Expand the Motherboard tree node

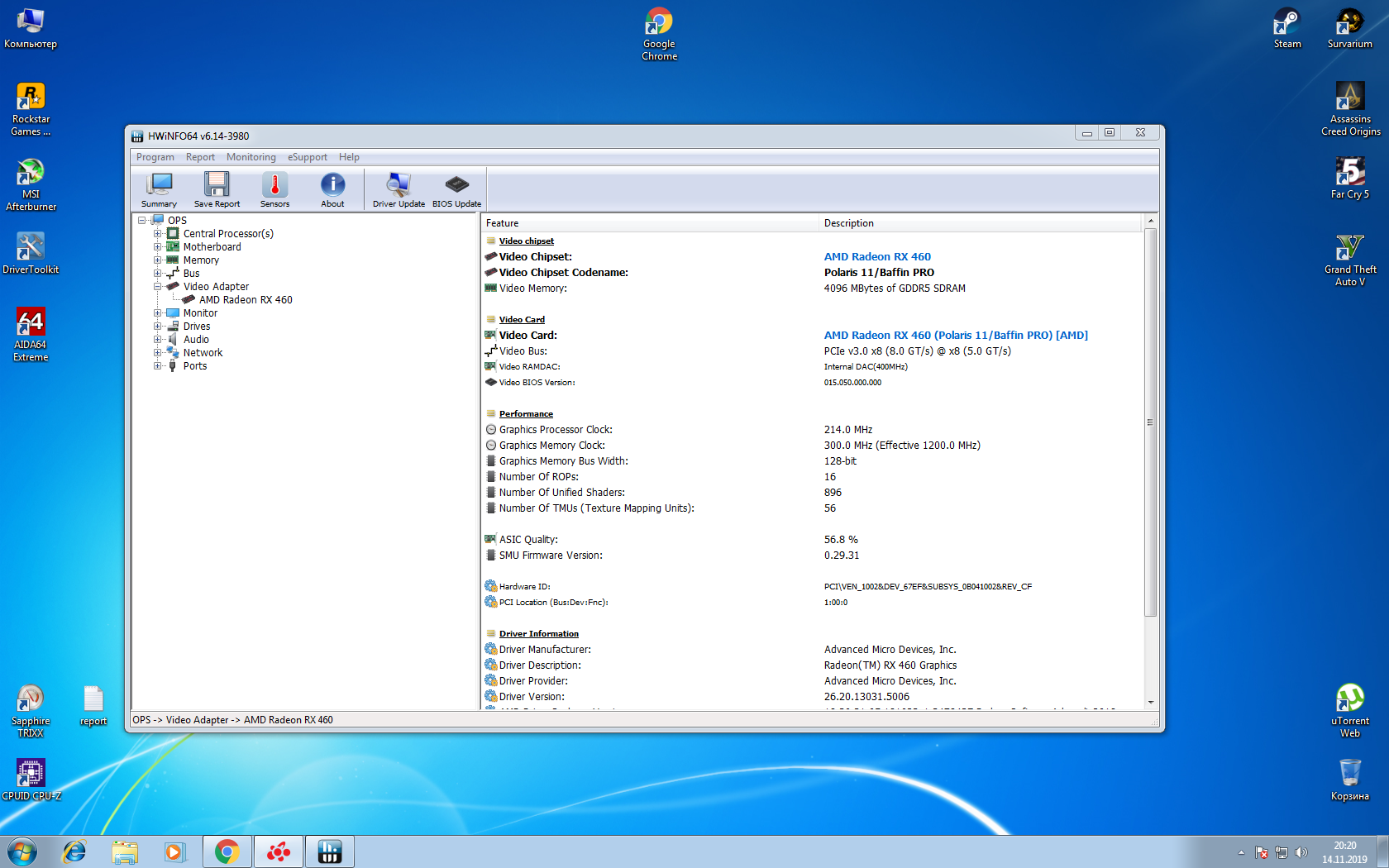(157, 247)
